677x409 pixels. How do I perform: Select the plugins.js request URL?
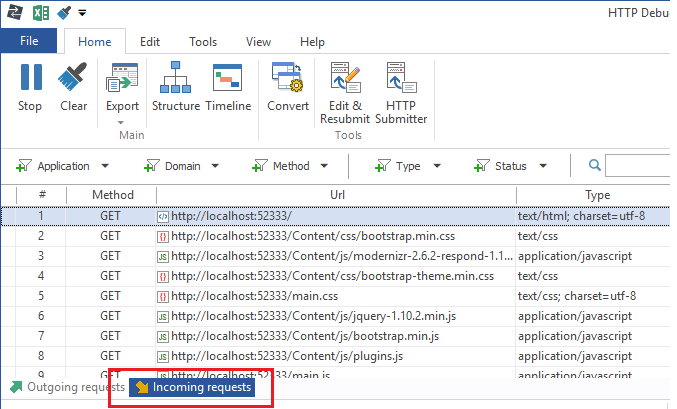(287, 356)
